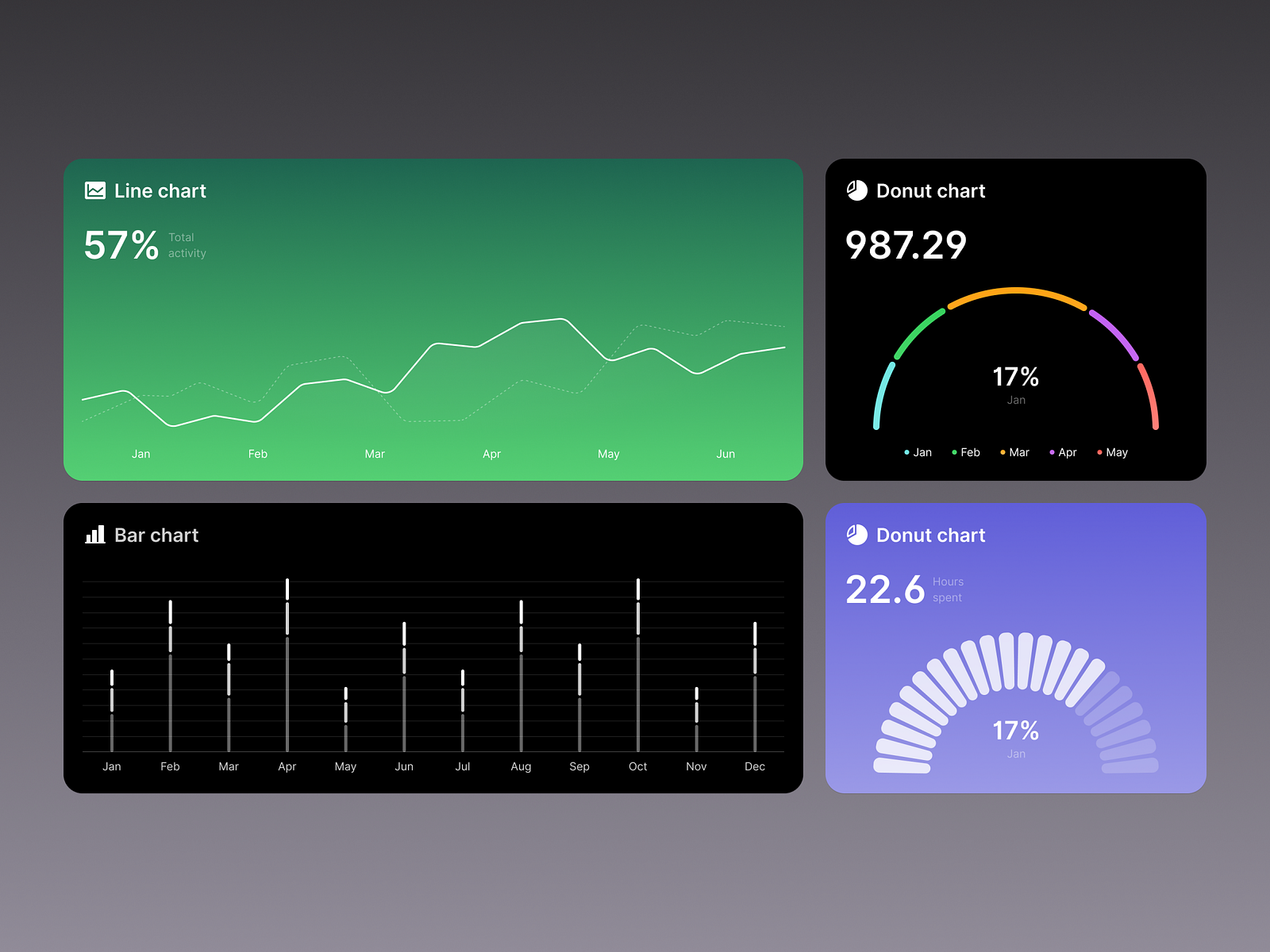Open the Line chart card title
This screenshot has height=952, width=1270.
tap(160, 190)
